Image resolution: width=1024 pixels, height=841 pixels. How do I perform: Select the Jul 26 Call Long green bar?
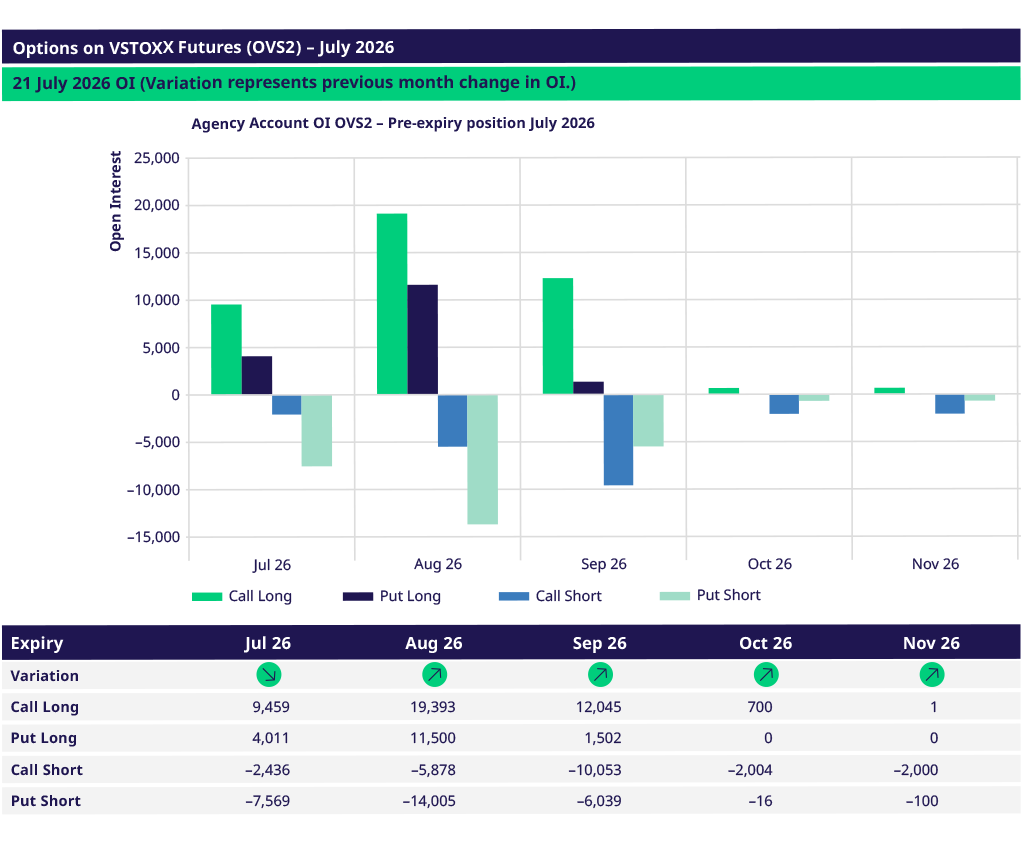226,349
